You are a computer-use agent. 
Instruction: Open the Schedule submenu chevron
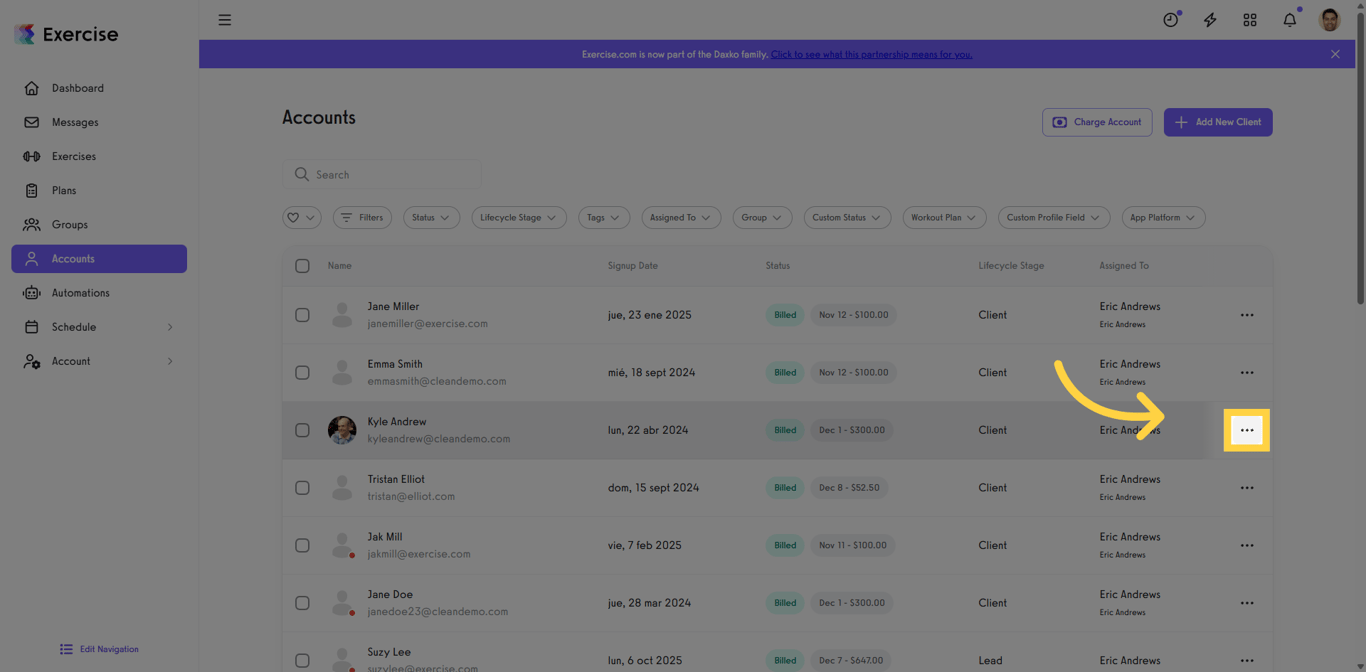coord(169,326)
